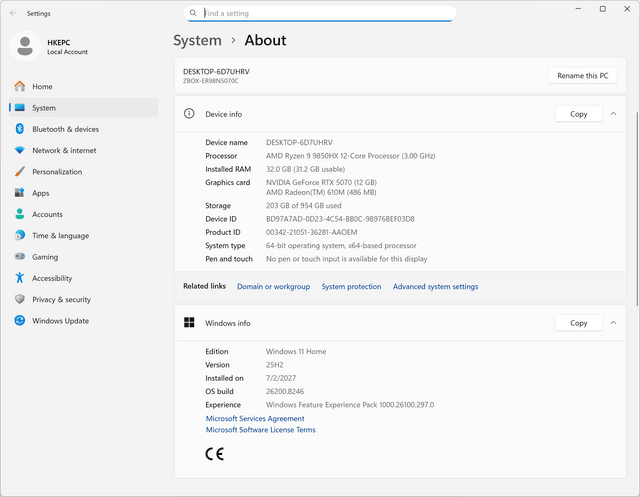Click the Find a setting search box
Image resolution: width=640 pixels, height=497 pixels.
coord(320,13)
